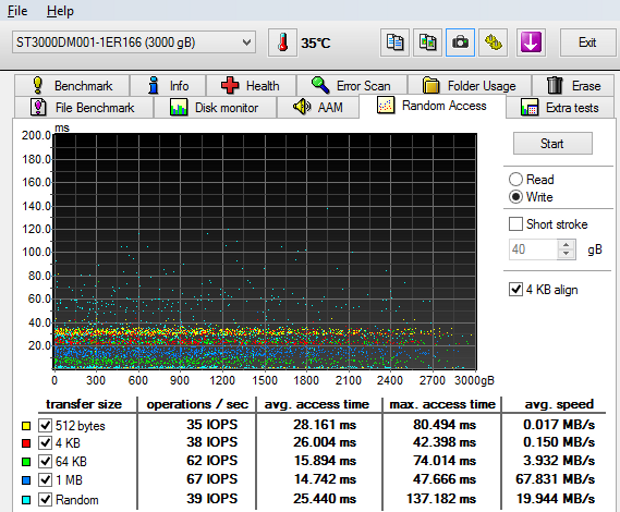This screenshot has width=620, height=512.
Task: Click the camera save screenshot icon
Action: 460,42
